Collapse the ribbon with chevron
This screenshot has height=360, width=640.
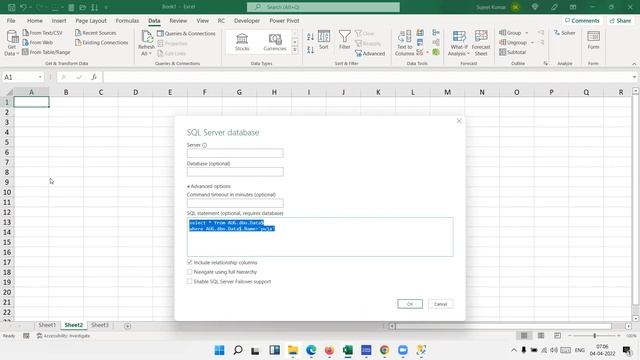click(x=634, y=64)
